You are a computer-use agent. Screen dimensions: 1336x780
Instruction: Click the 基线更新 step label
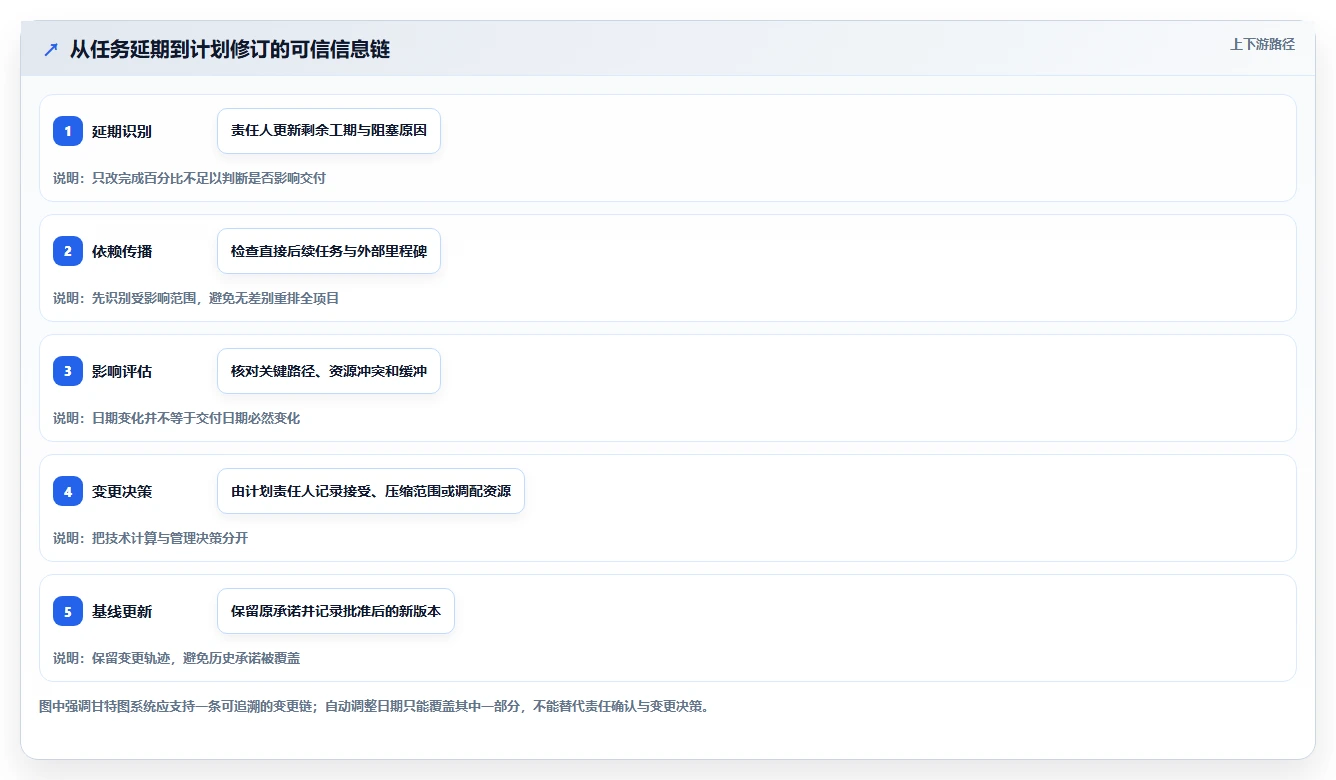pyautogui.click(x=122, y=611)
